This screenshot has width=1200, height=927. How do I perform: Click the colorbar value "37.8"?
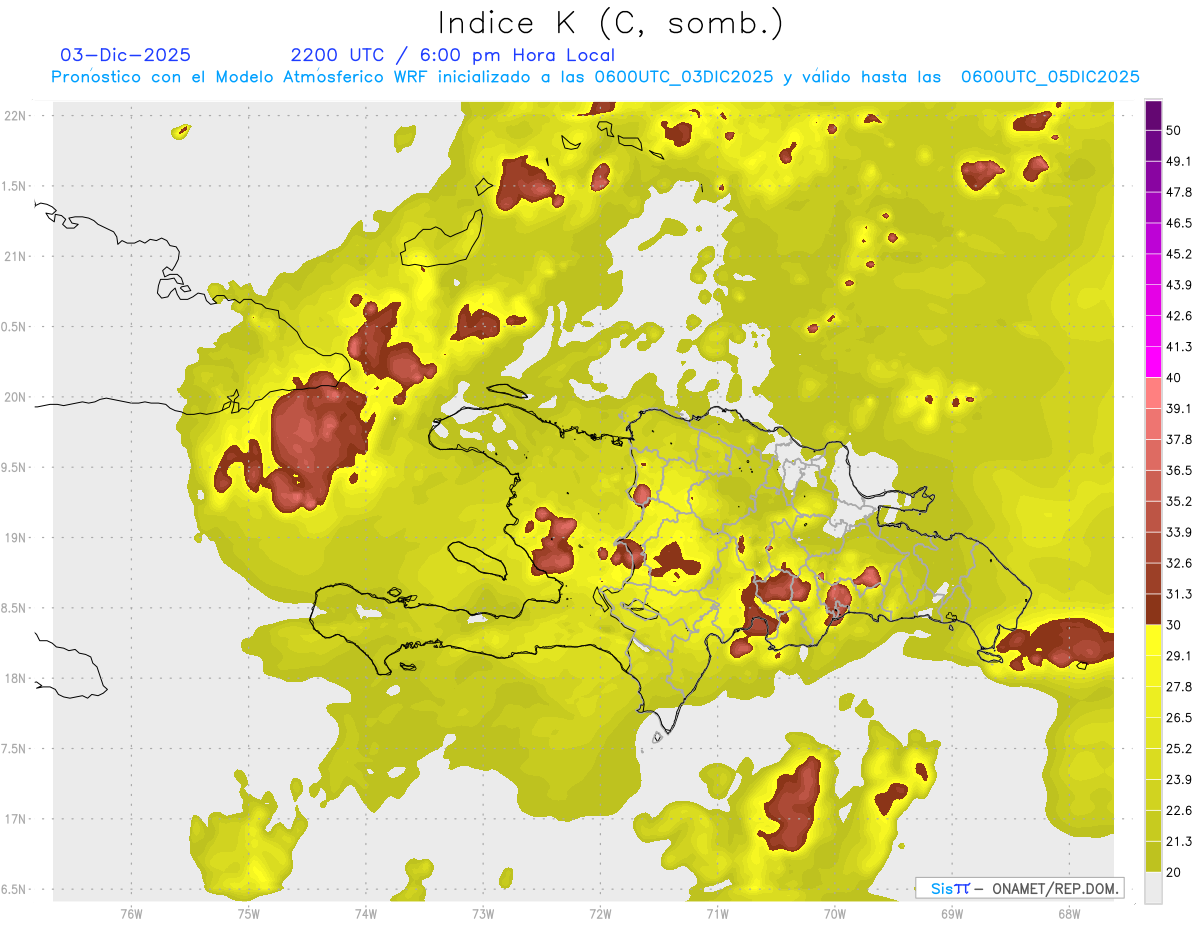[x=1179, y=439]
